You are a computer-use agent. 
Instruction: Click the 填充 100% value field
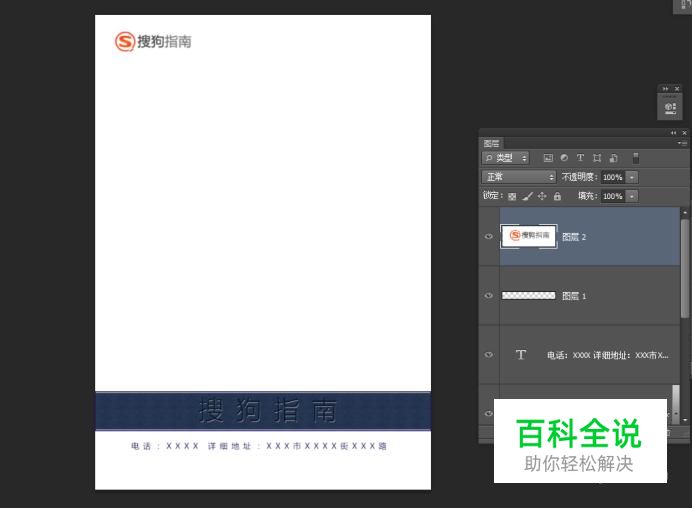pyautogui.click(x=613, y=196)
